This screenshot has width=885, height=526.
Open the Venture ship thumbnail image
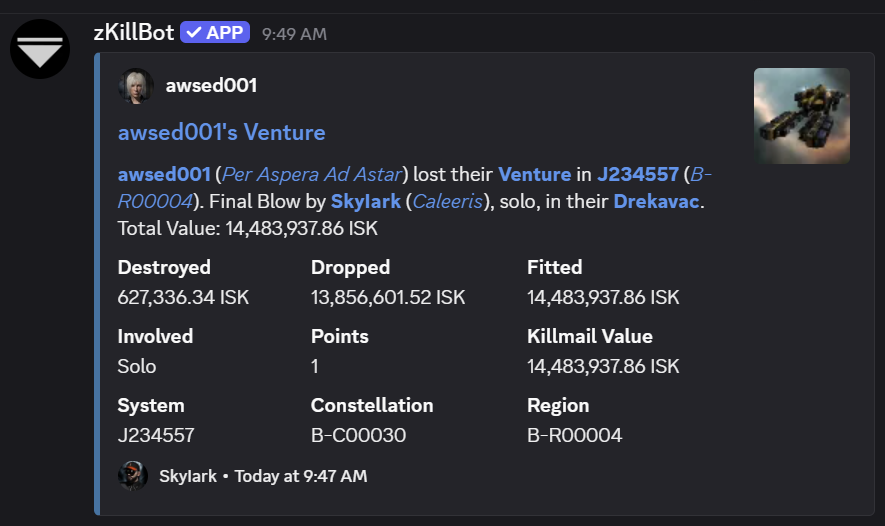801,116
